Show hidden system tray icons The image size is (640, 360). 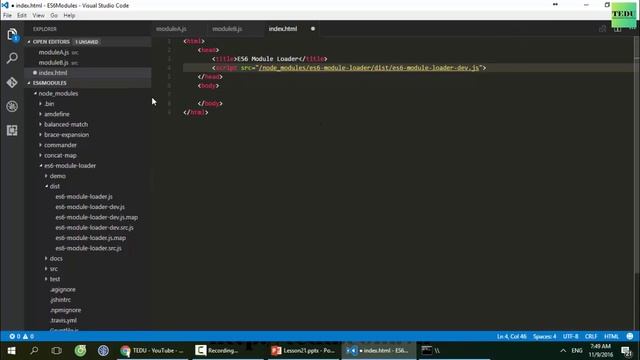pyautogui.click(x=563, y=351)
